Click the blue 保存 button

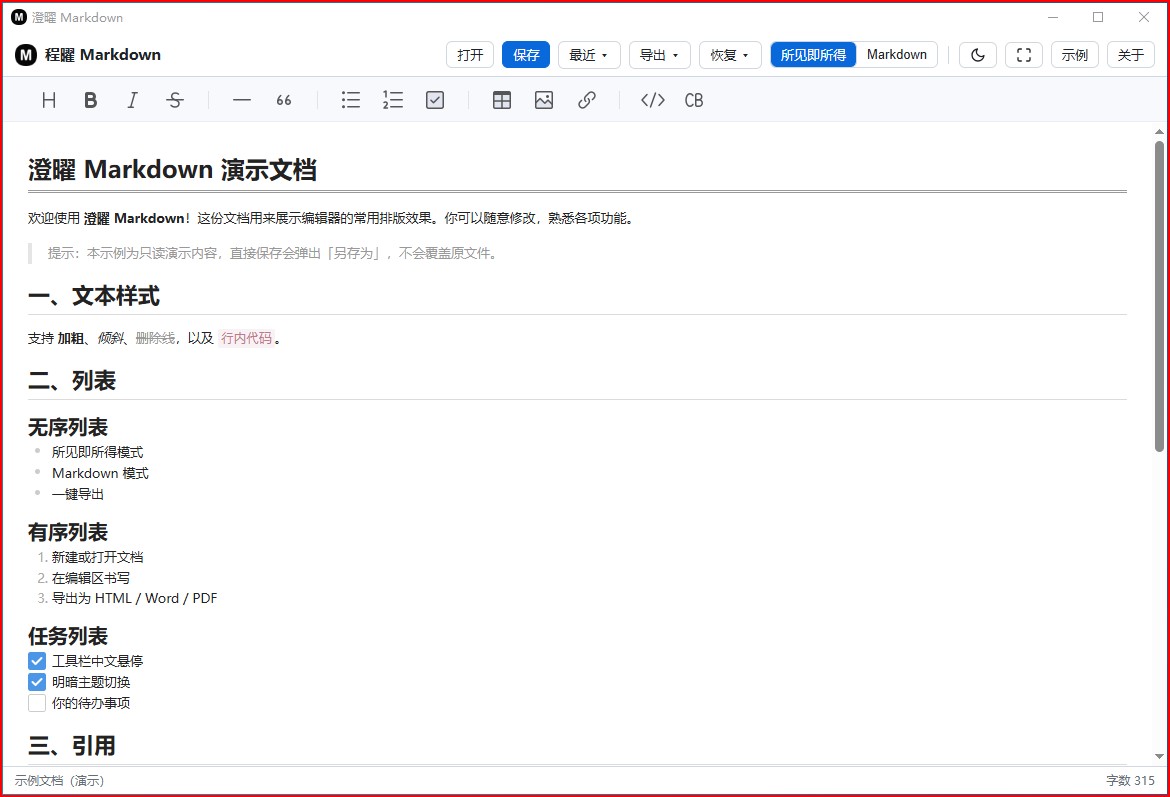(x=526, y=54)
